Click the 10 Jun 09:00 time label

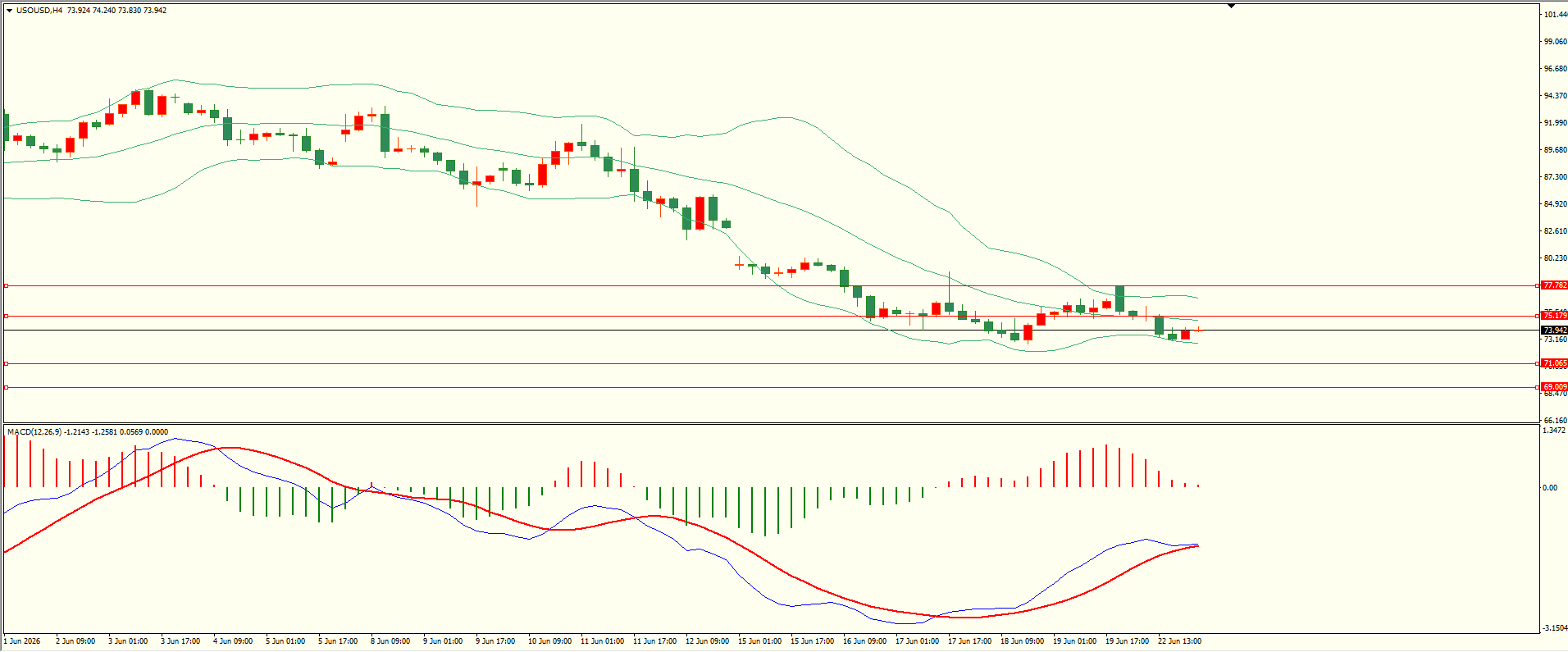point(549,641)
